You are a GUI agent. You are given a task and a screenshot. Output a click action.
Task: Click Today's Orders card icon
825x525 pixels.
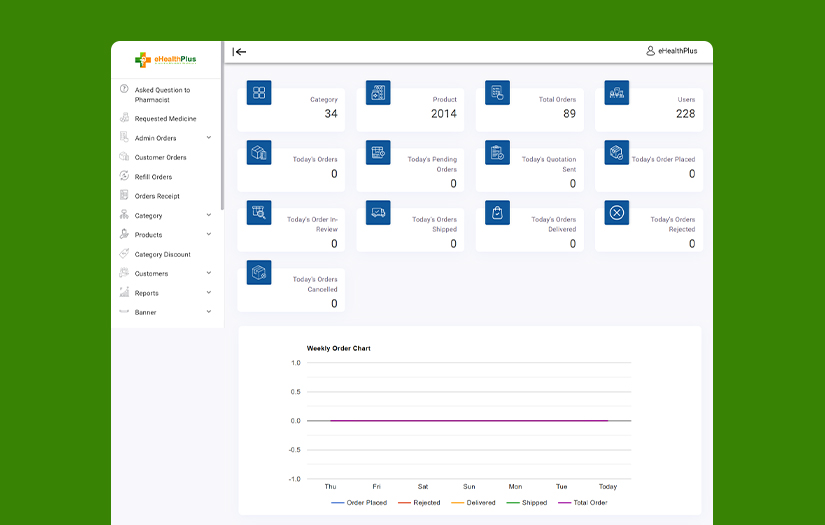(259, 153)
